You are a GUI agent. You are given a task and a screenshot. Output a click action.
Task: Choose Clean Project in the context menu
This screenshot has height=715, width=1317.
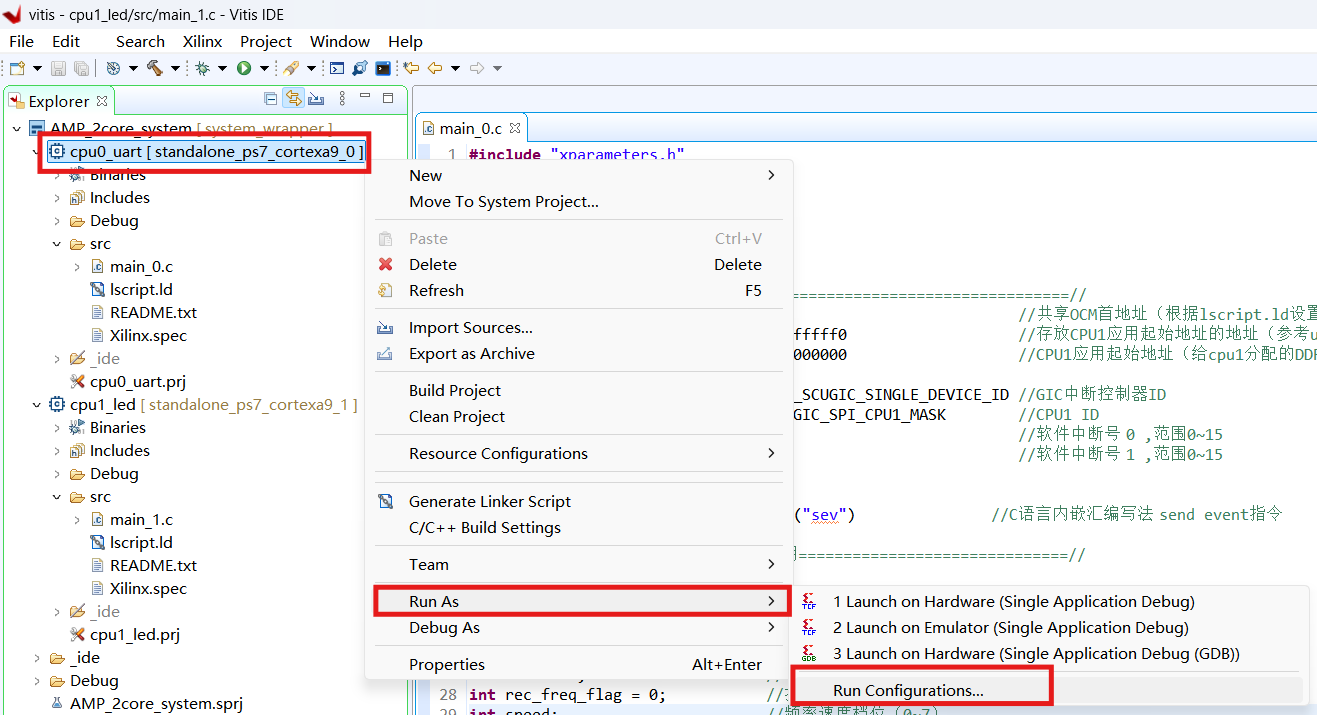pos(579,417)
